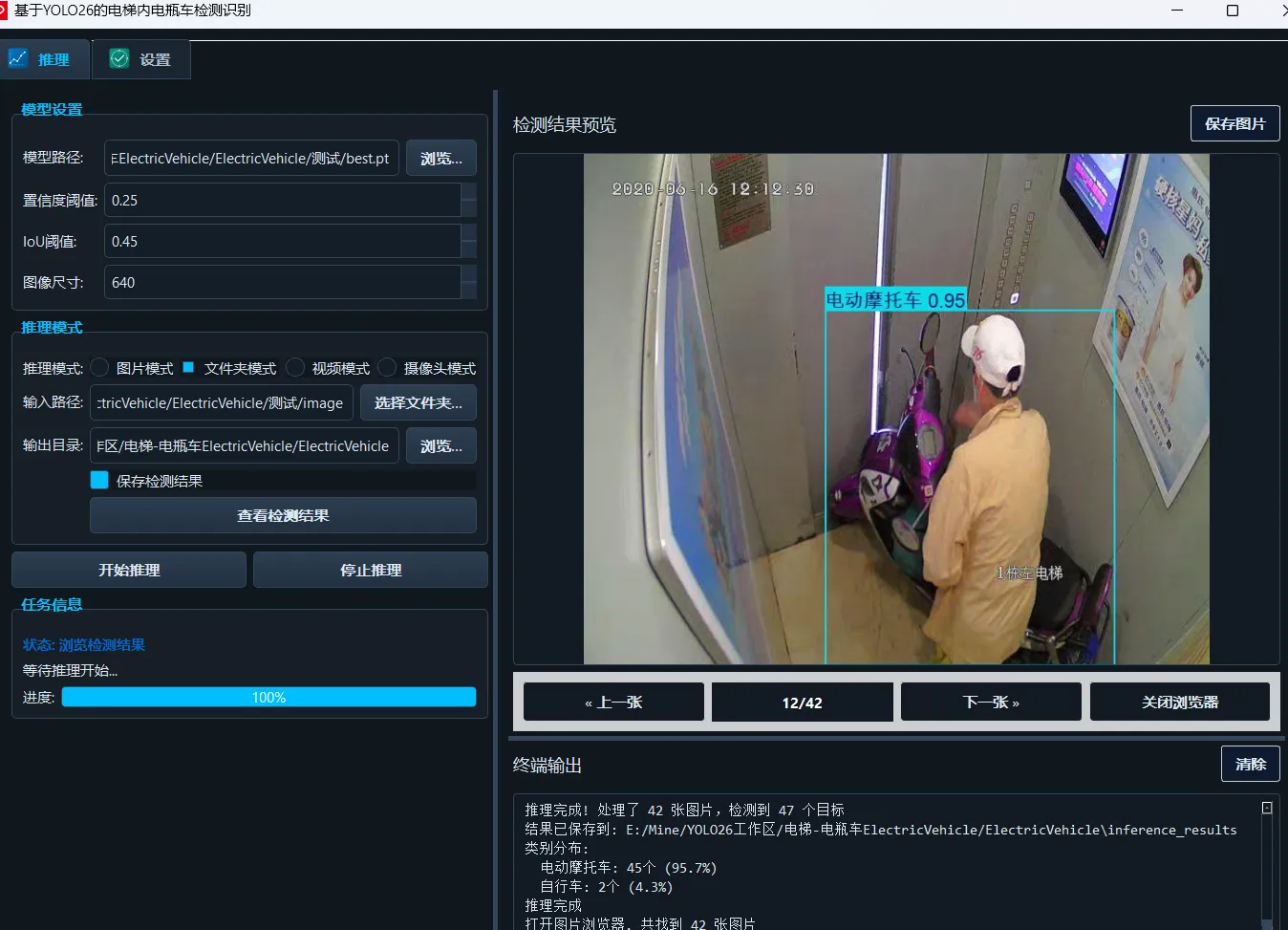This screenshot has height=930, width=1288.
Task: Click the checkmark icon on the 设置 tab
Action: [118, 57]
